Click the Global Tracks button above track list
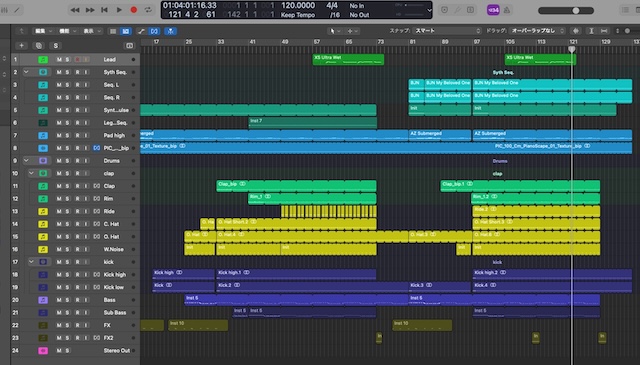Image resolution: width=640 pixels, height=365 pixels. (x=130, y=46)
